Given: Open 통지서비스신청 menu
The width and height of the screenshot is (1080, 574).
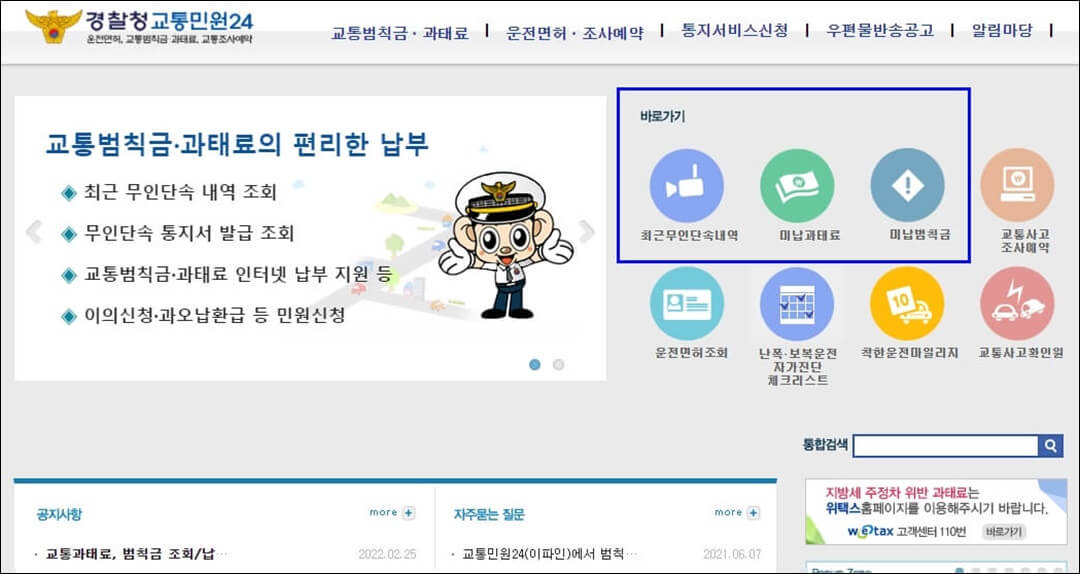Looking at the screenshot, I should click(734, 31).
